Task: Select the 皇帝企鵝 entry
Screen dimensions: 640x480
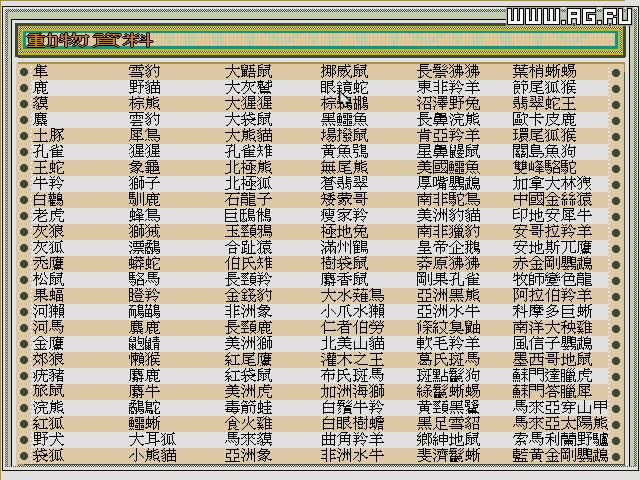Action: [448, 247]
